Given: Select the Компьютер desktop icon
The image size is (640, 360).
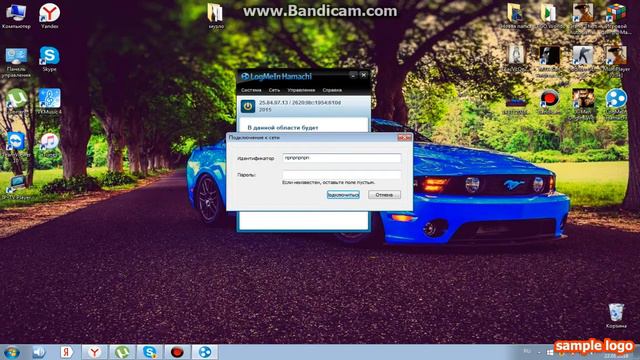Looking at the screenshot, I should pyautogui.click(x=16, y=16).
